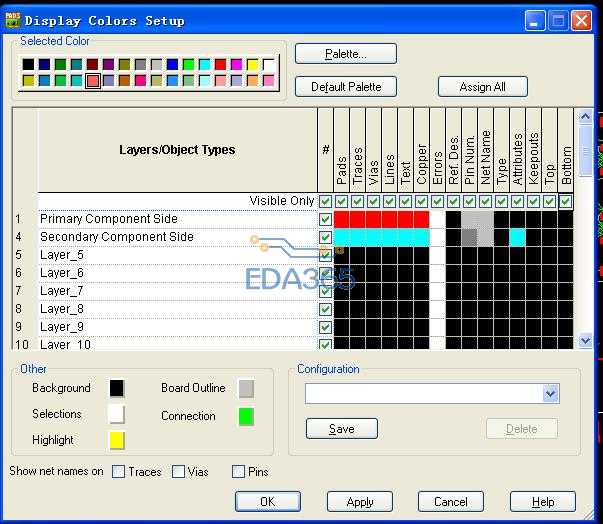Image resolution: width=603 pixels, height=524 pixels.
Task: Click the gray Board Outline color box
Action: (x=246, y=388)
